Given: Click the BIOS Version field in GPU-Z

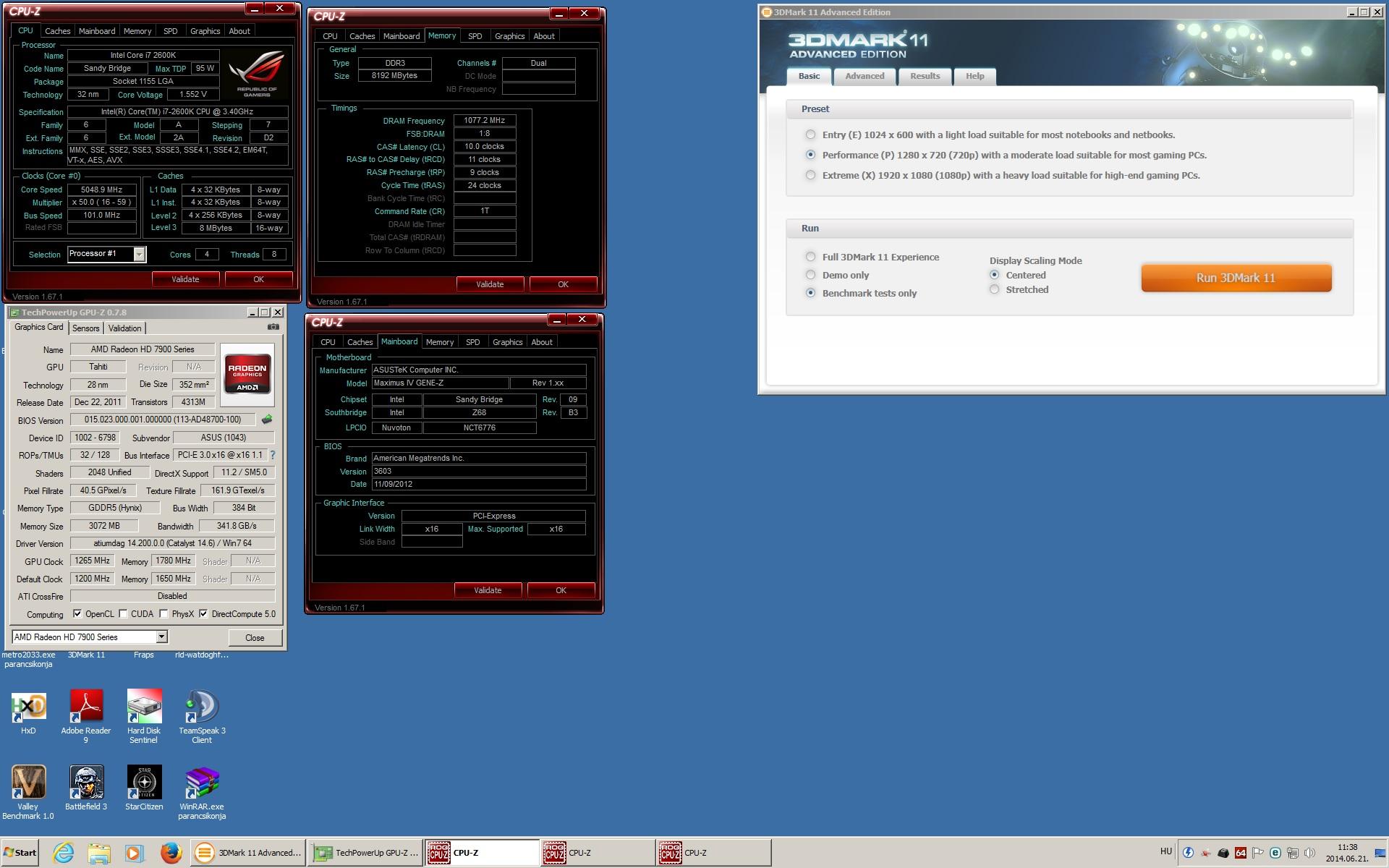Looking at the screenshot, I should pos(163,420).
